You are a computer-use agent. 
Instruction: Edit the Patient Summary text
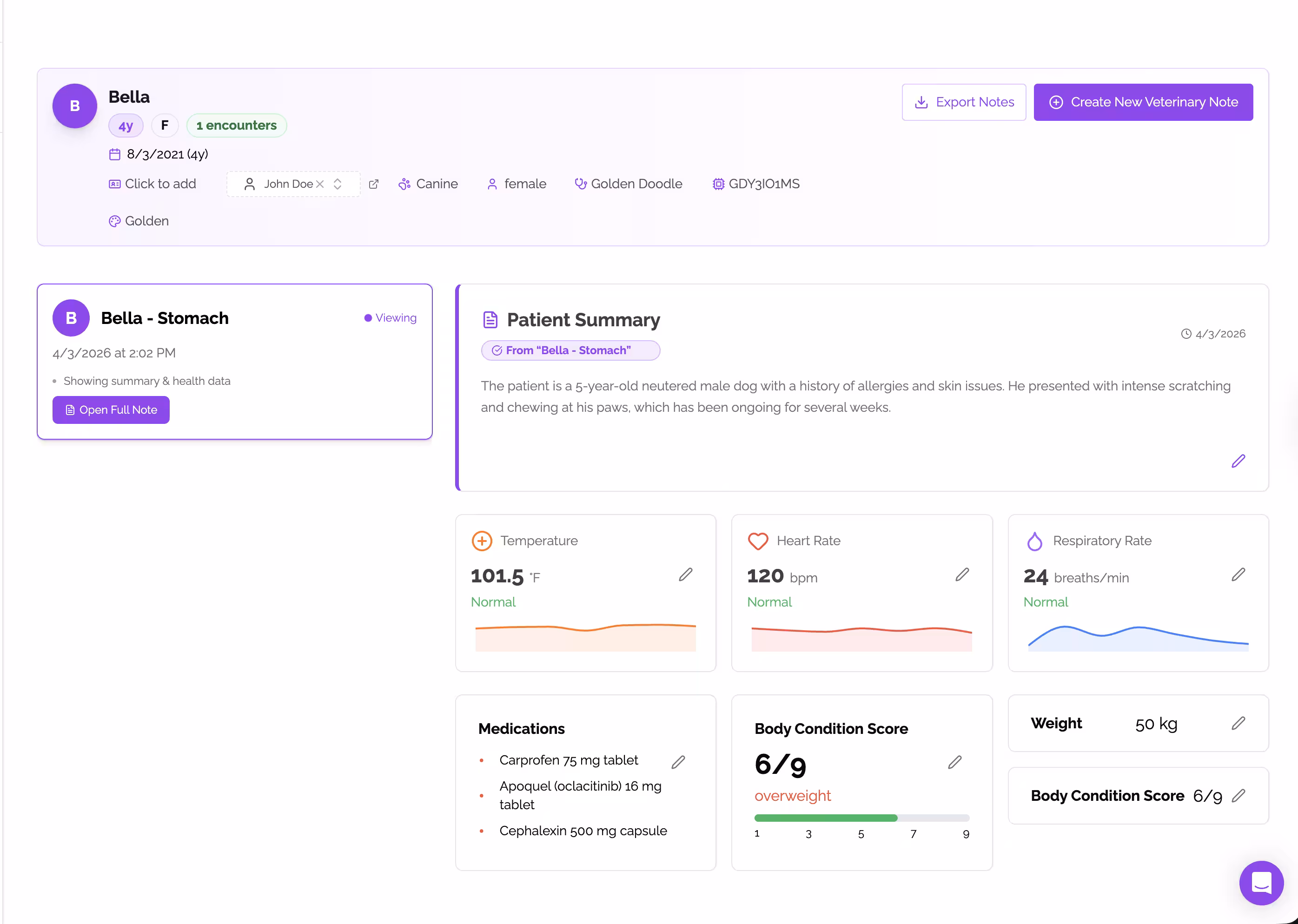pos(1238,461)
